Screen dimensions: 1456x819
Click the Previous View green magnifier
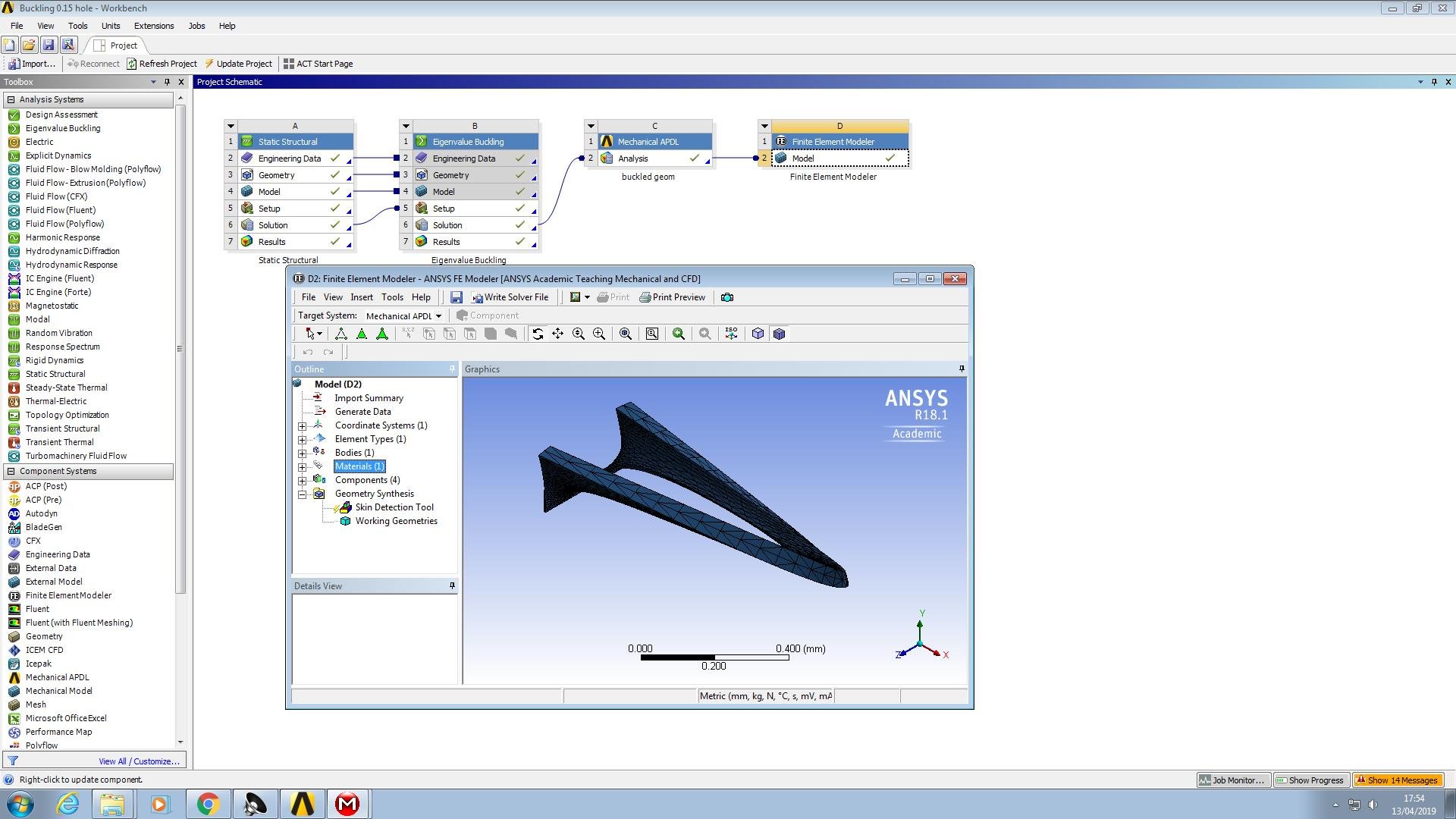(x=679, y=334)
